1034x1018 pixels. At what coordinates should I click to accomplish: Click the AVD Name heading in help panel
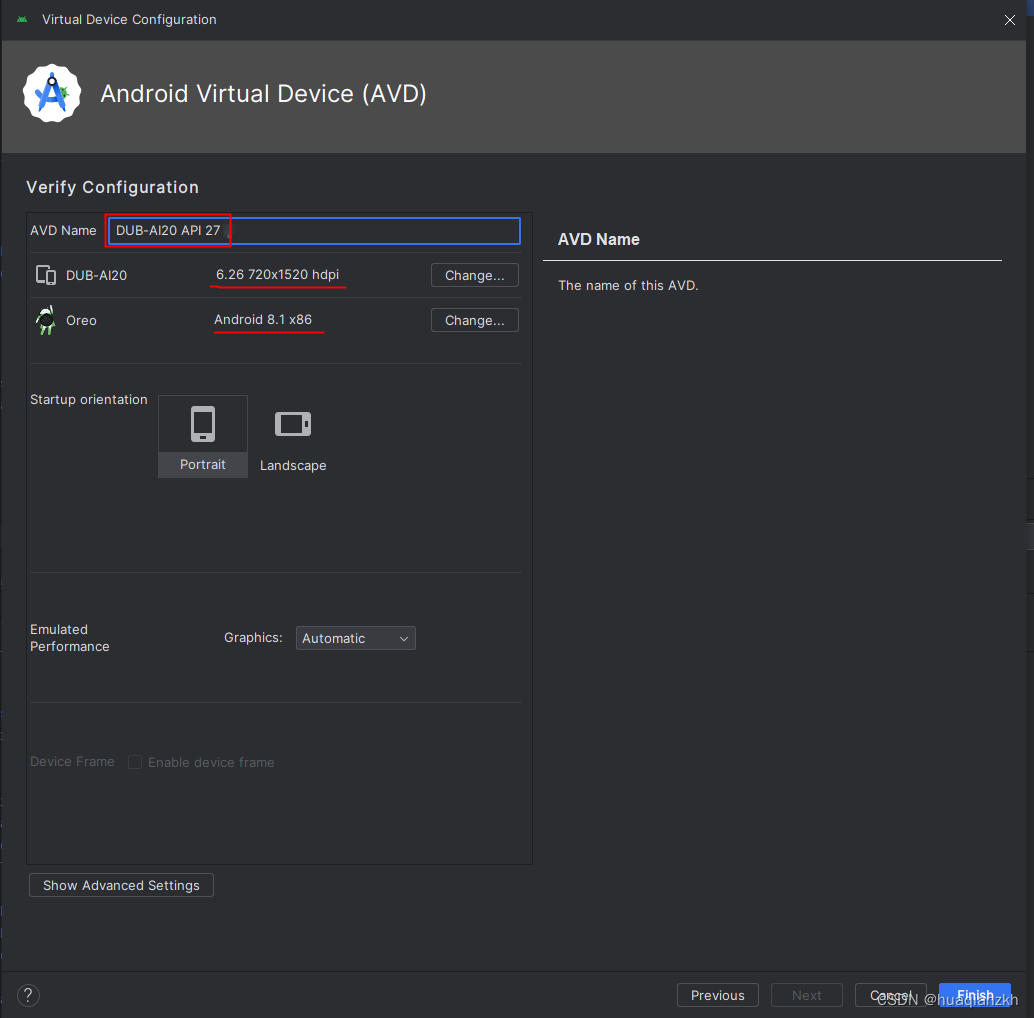(599, 239)
